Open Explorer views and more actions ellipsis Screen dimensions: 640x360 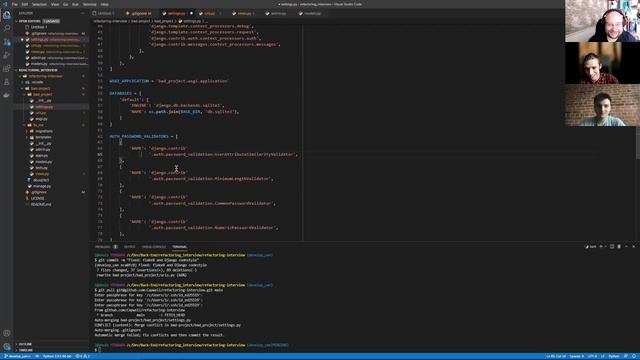(x=83, y=13)
